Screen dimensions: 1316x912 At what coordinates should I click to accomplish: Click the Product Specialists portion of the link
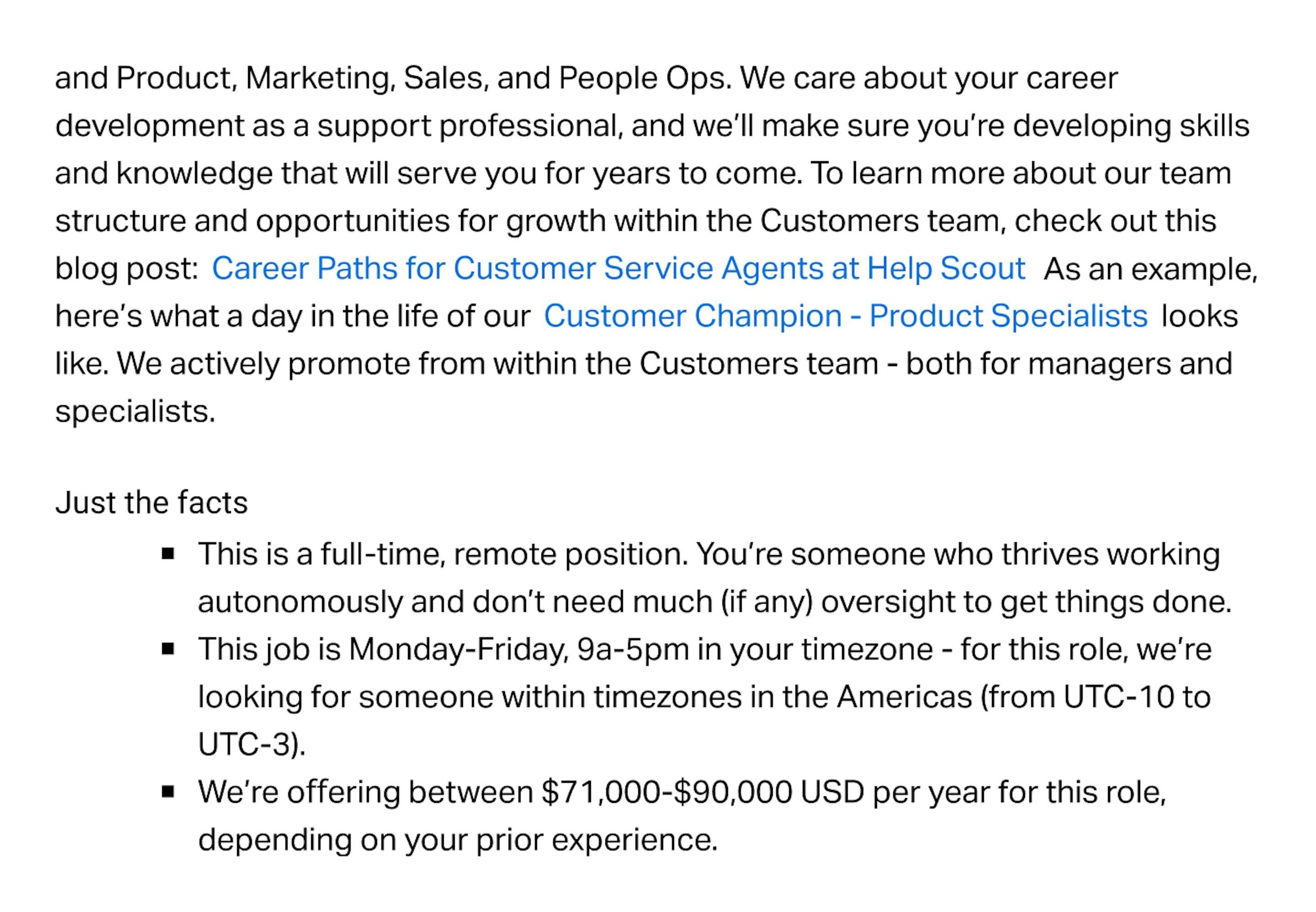[x=1008, y=316]
